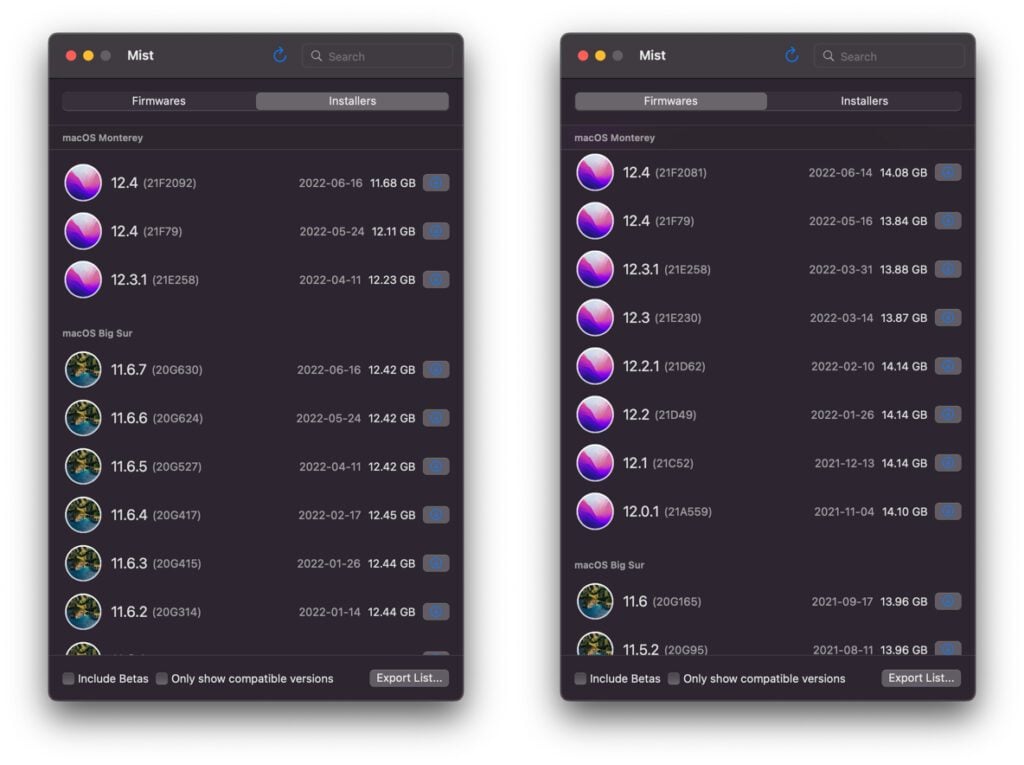This screenshot has height=765, width=1024.
Task: Click the 11.68 GB size value
Action: [x=392, y=183]
